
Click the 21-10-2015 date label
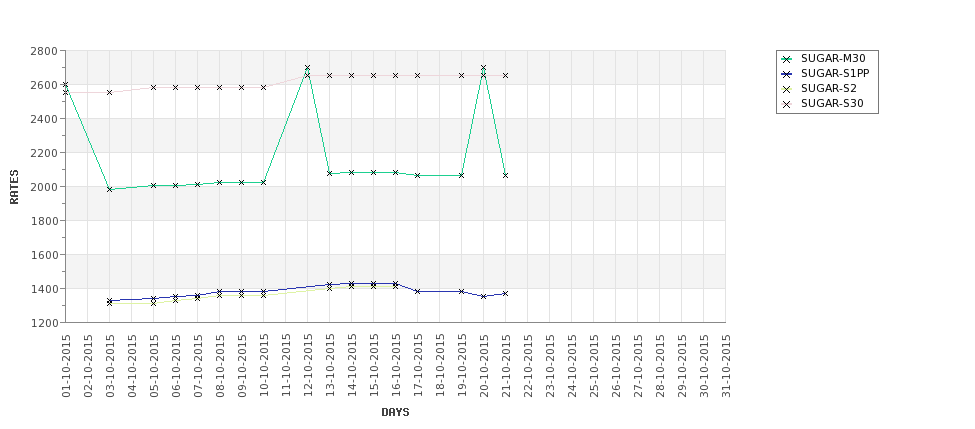pos(506,366)
